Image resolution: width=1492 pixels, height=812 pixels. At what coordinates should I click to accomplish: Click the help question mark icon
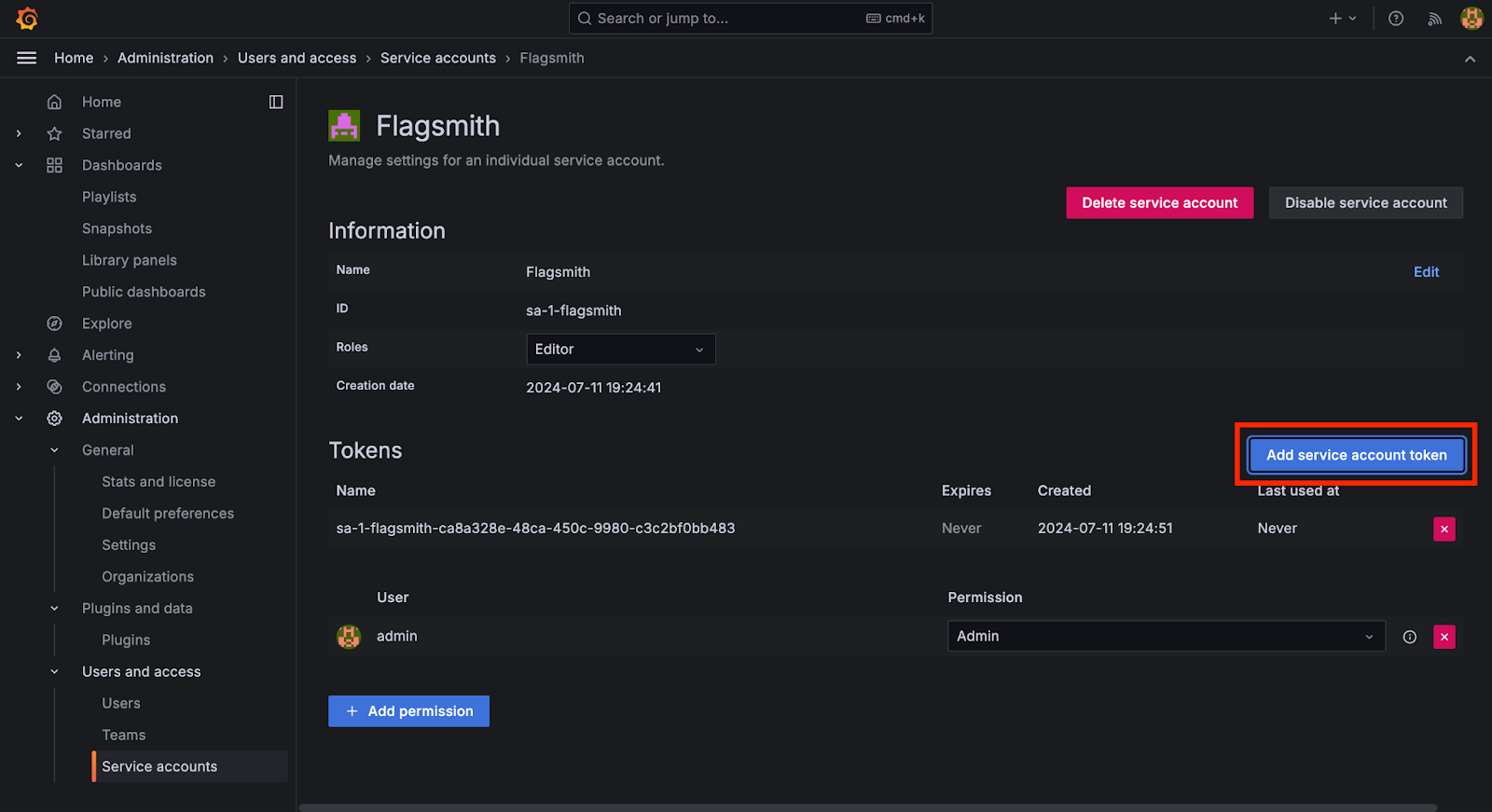pos(1396,19)
